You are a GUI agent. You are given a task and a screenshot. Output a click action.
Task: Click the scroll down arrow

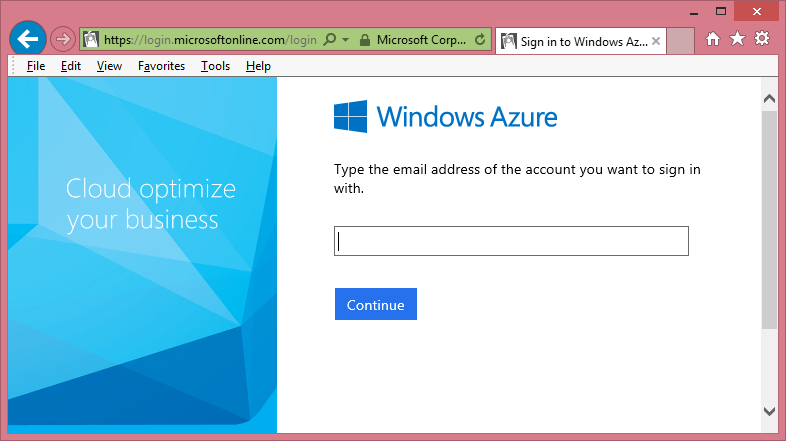769,411
